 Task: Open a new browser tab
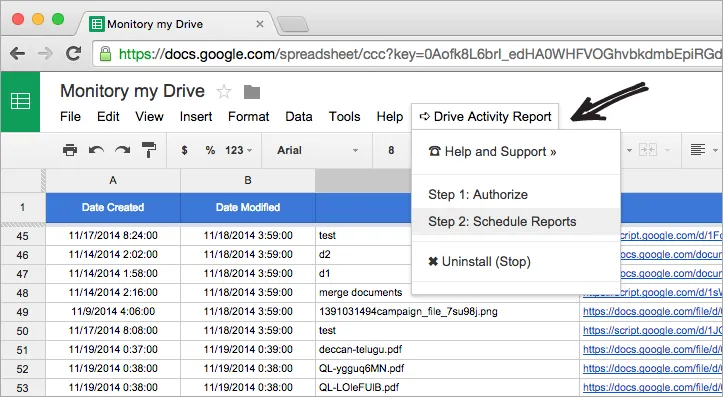click(x=293, y=24)
